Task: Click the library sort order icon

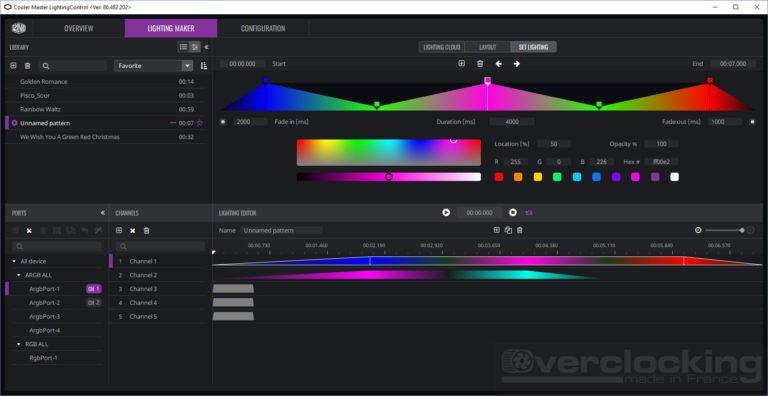Action: pyautogui.click(x=204, y=66)
